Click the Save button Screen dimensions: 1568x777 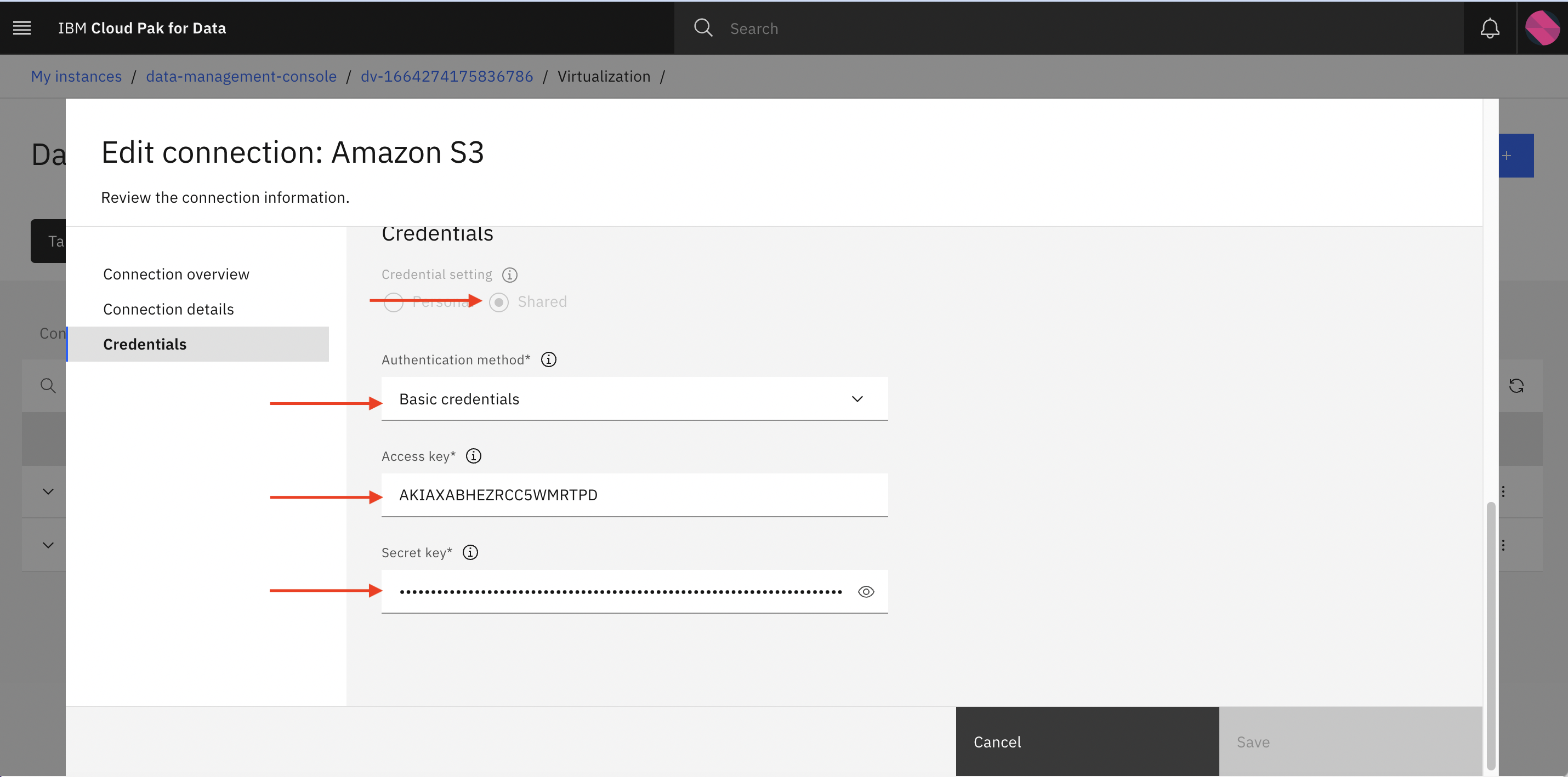click(x=1350, y=742)
